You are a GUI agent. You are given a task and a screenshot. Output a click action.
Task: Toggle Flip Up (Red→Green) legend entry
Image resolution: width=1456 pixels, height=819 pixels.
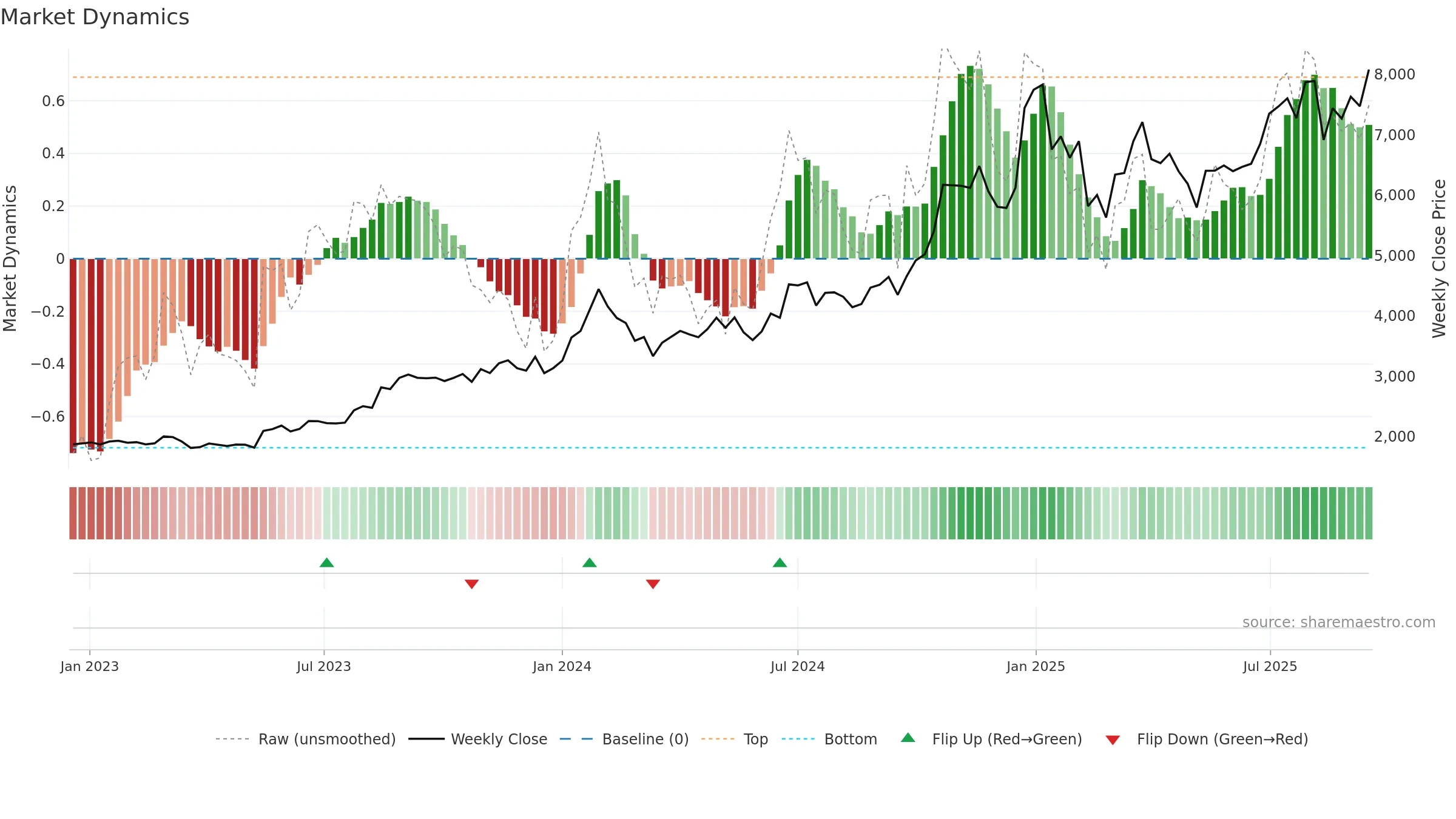[x=991, y=739]
